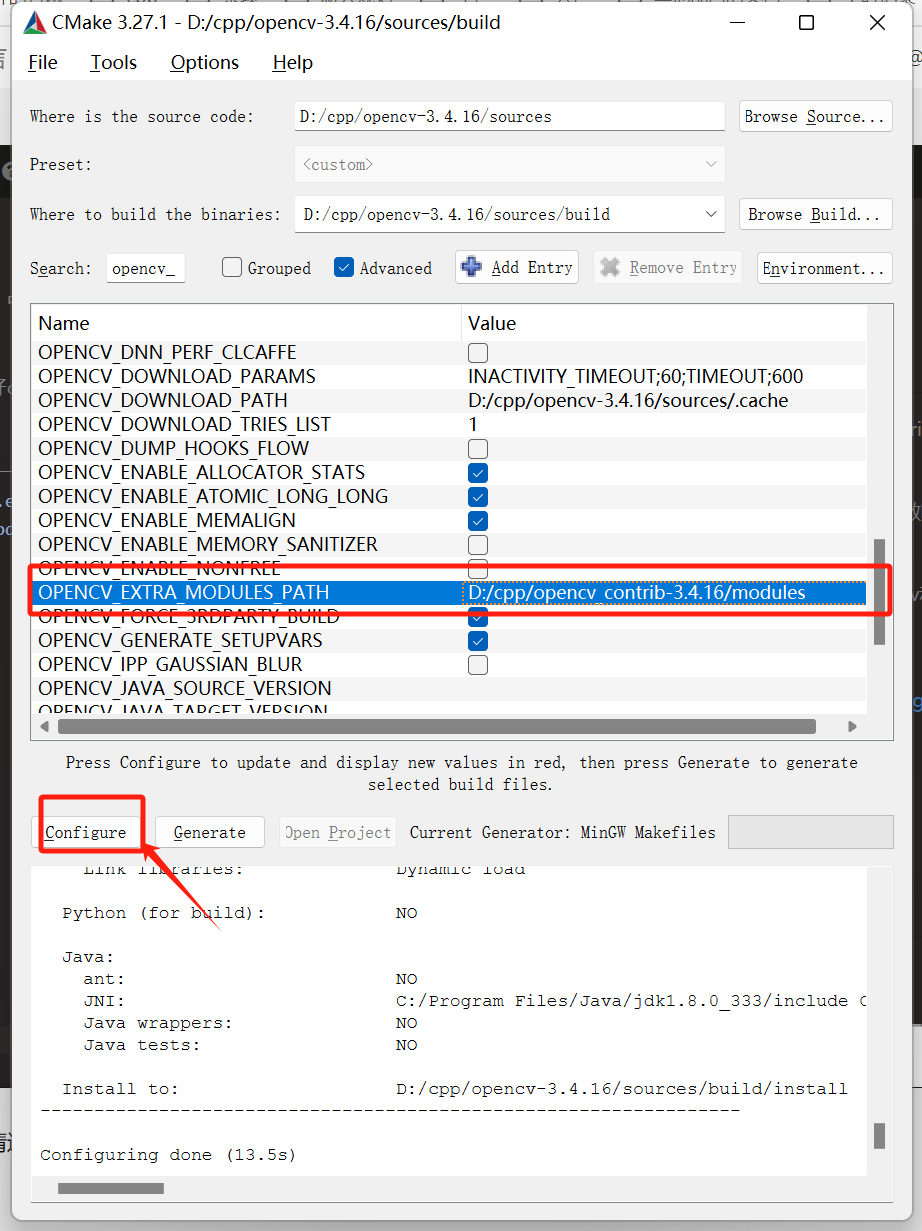
Task: Click the Configuring done (13.5s) log line
Action: (x=168, y=1155)
